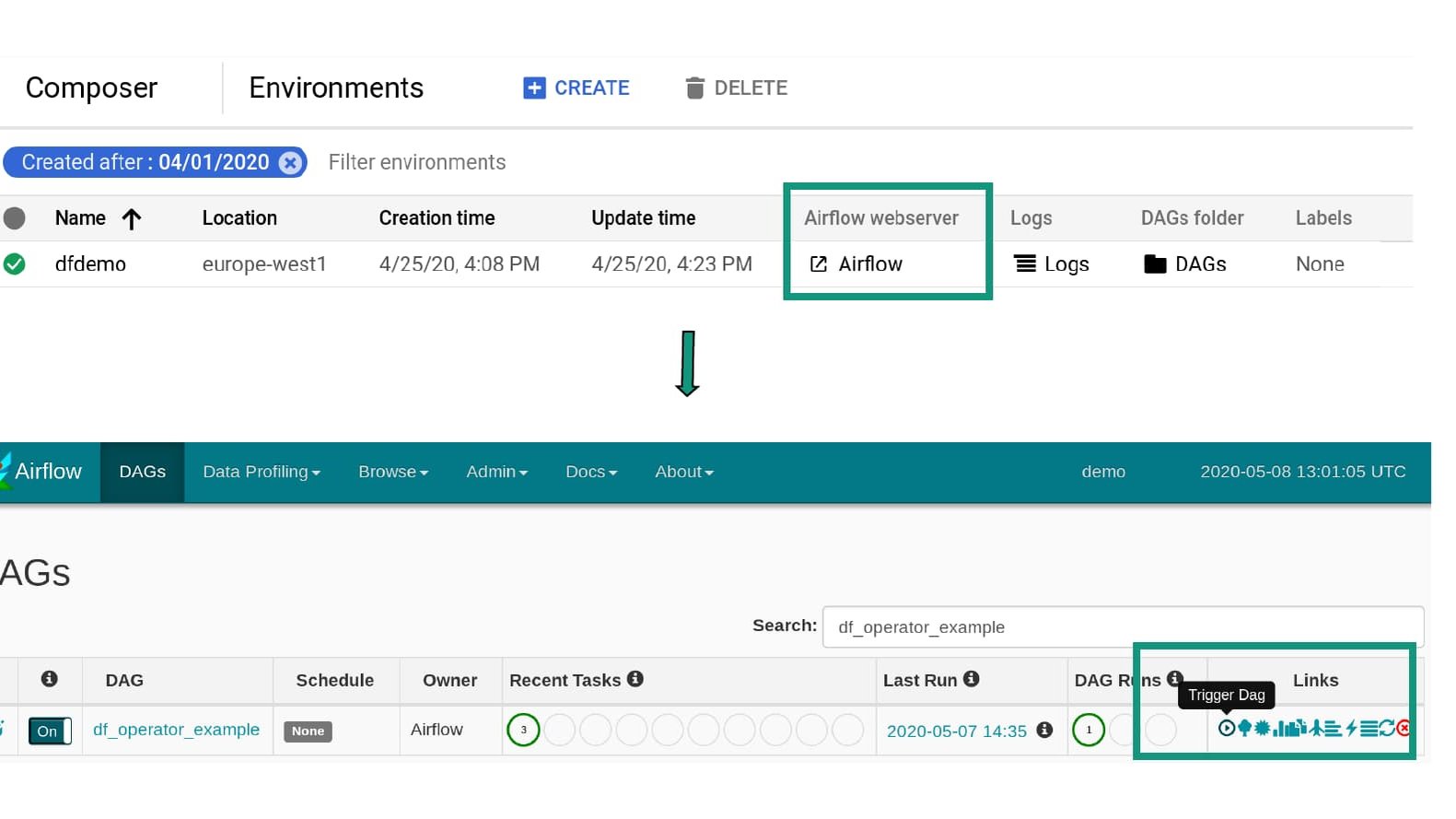1456x819 pixels.
Task: Click the None schedule badge
Action: [x=308, y=731]
